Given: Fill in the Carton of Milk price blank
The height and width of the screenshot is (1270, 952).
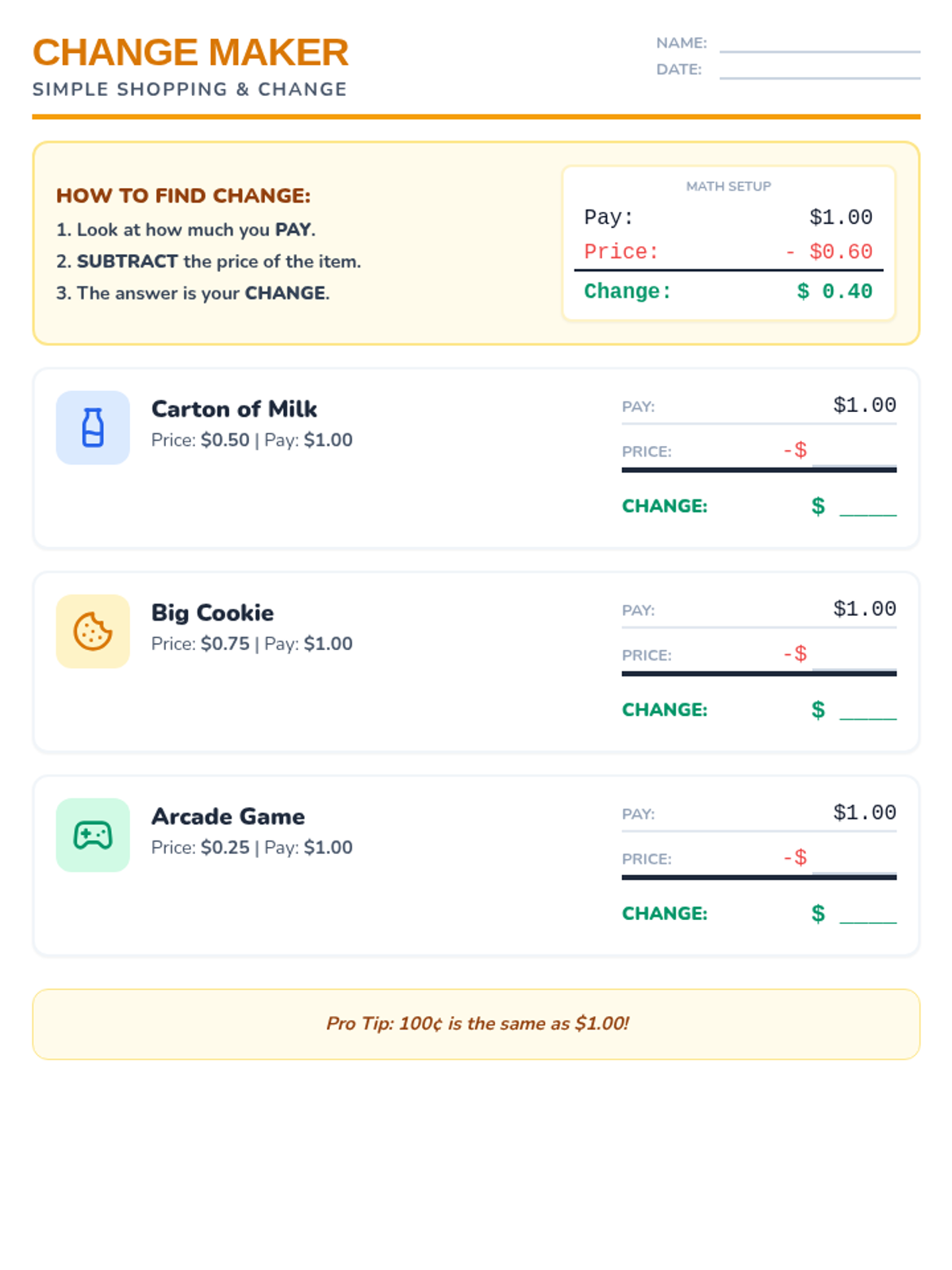Looking at the screenshot, I should [854, 452].
